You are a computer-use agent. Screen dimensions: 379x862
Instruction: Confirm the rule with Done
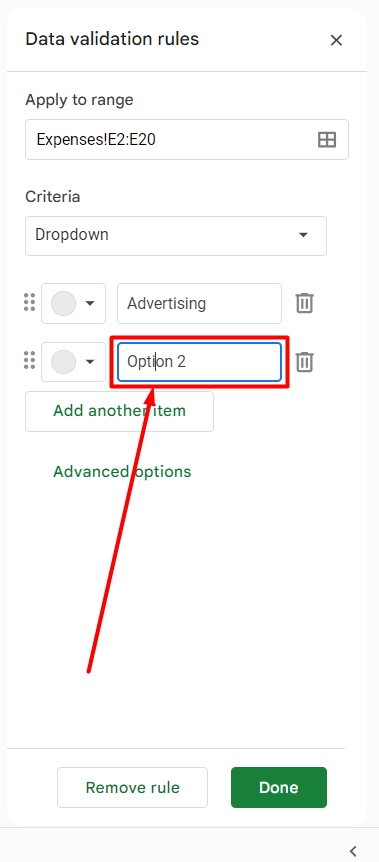[279, 787]
